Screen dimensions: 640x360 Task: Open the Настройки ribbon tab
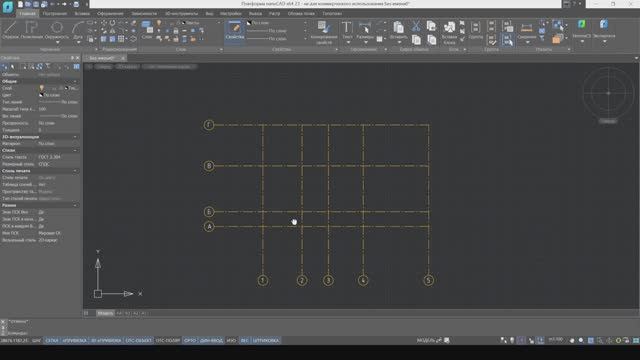point(231,14)
